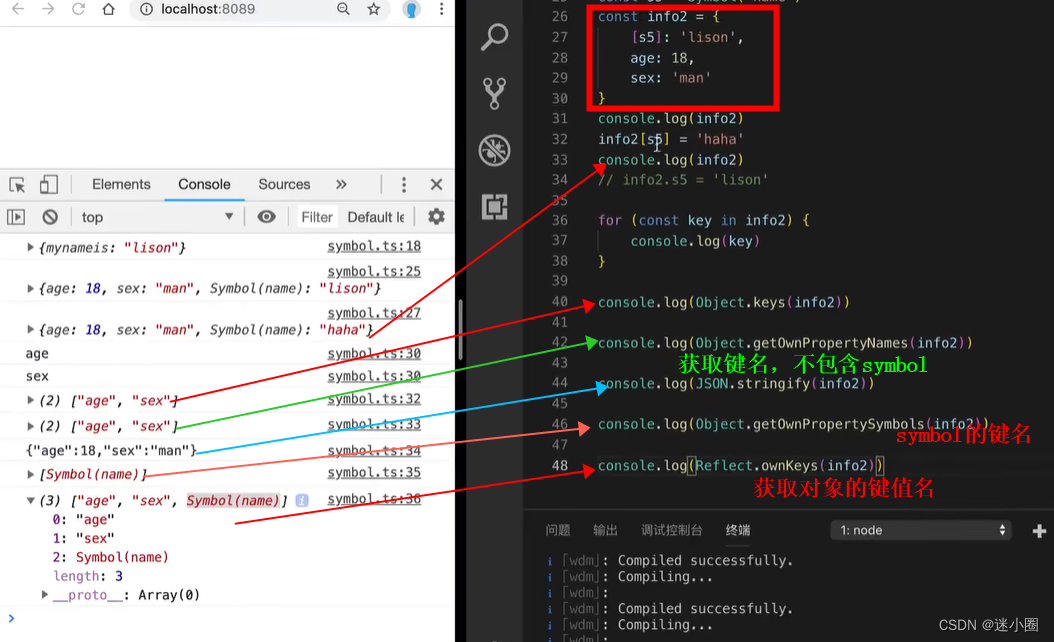The width and height of the screenshot is (1054, 642).
Task: Toggle live expression eye icon
Action: click(x=266, y=216)
